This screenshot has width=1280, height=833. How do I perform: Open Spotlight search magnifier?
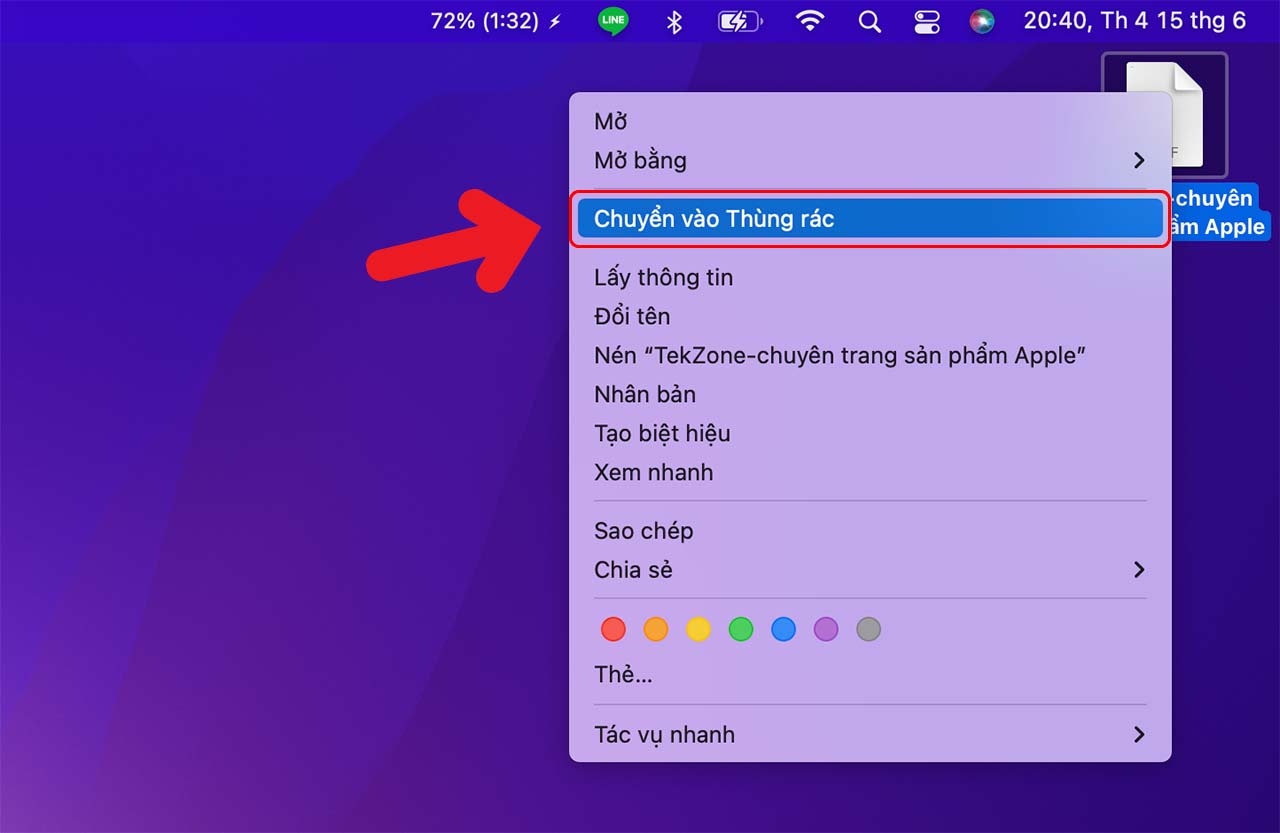(870, 21)
